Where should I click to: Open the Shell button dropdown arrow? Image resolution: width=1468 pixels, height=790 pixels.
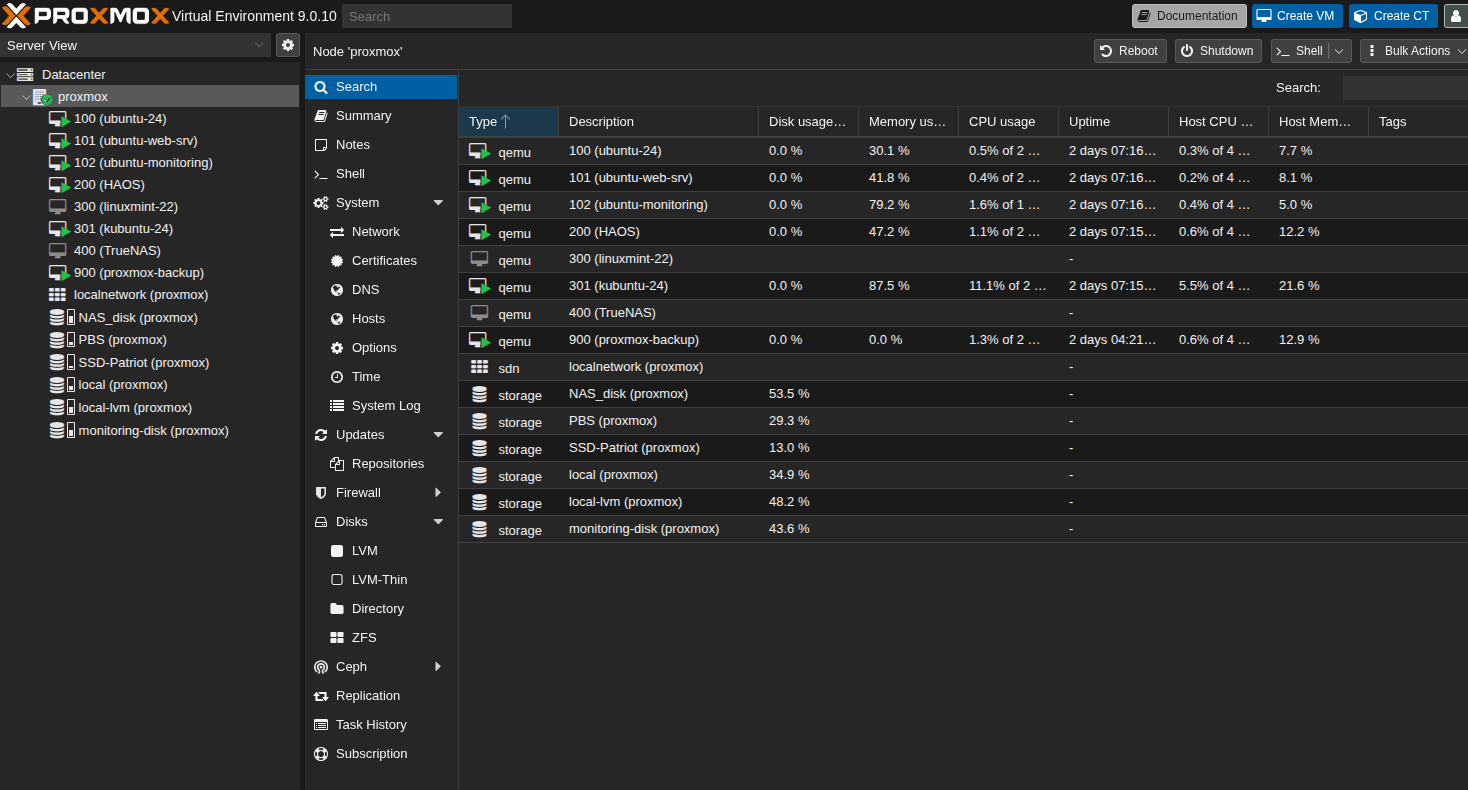1340,51
